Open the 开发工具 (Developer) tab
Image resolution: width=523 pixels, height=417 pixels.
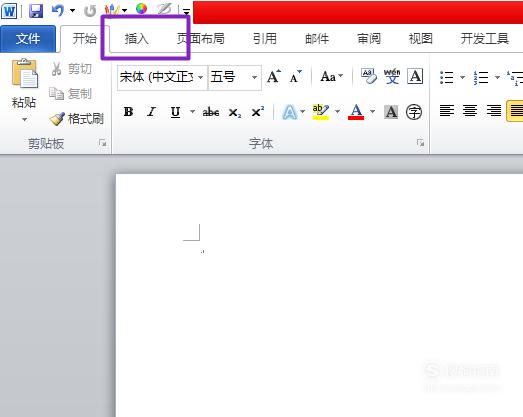tap(485, 39)
